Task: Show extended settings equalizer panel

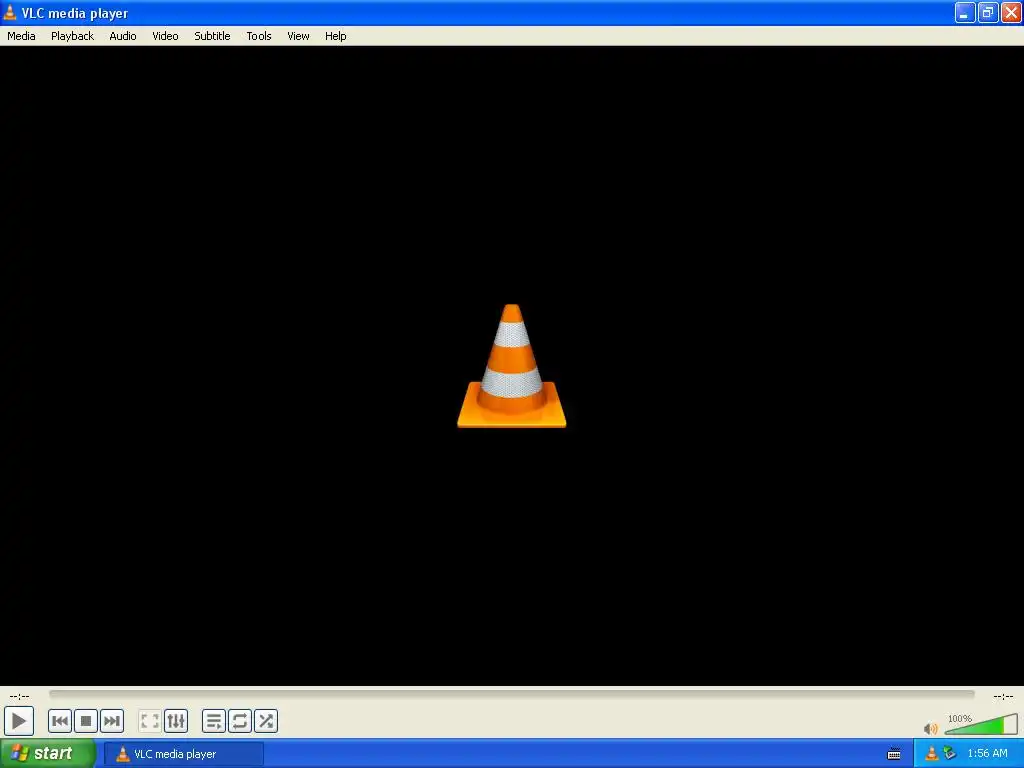Action: point(176,721)
